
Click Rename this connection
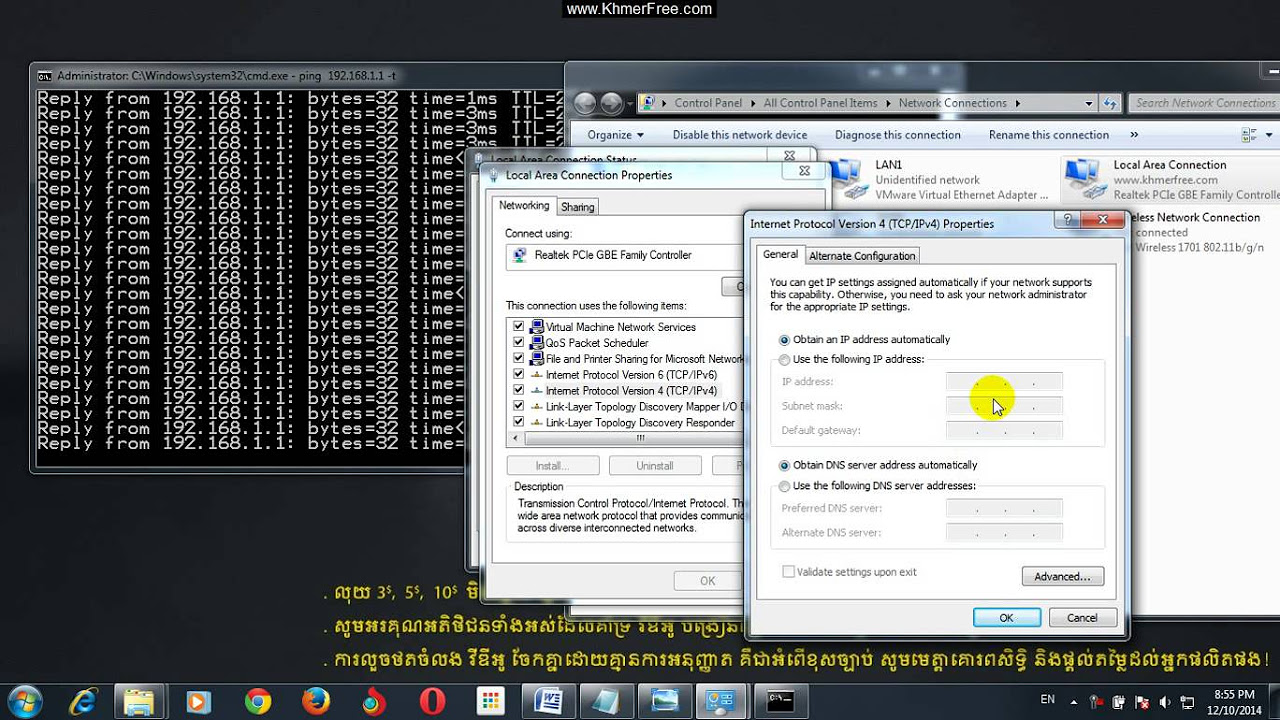click(1048, 135)
